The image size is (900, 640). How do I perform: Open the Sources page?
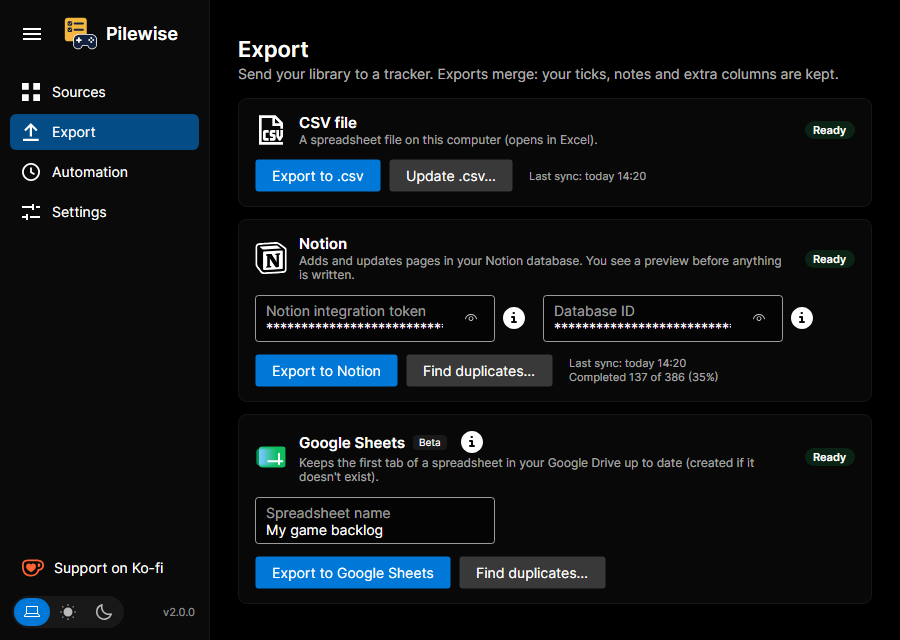point(104,92)
